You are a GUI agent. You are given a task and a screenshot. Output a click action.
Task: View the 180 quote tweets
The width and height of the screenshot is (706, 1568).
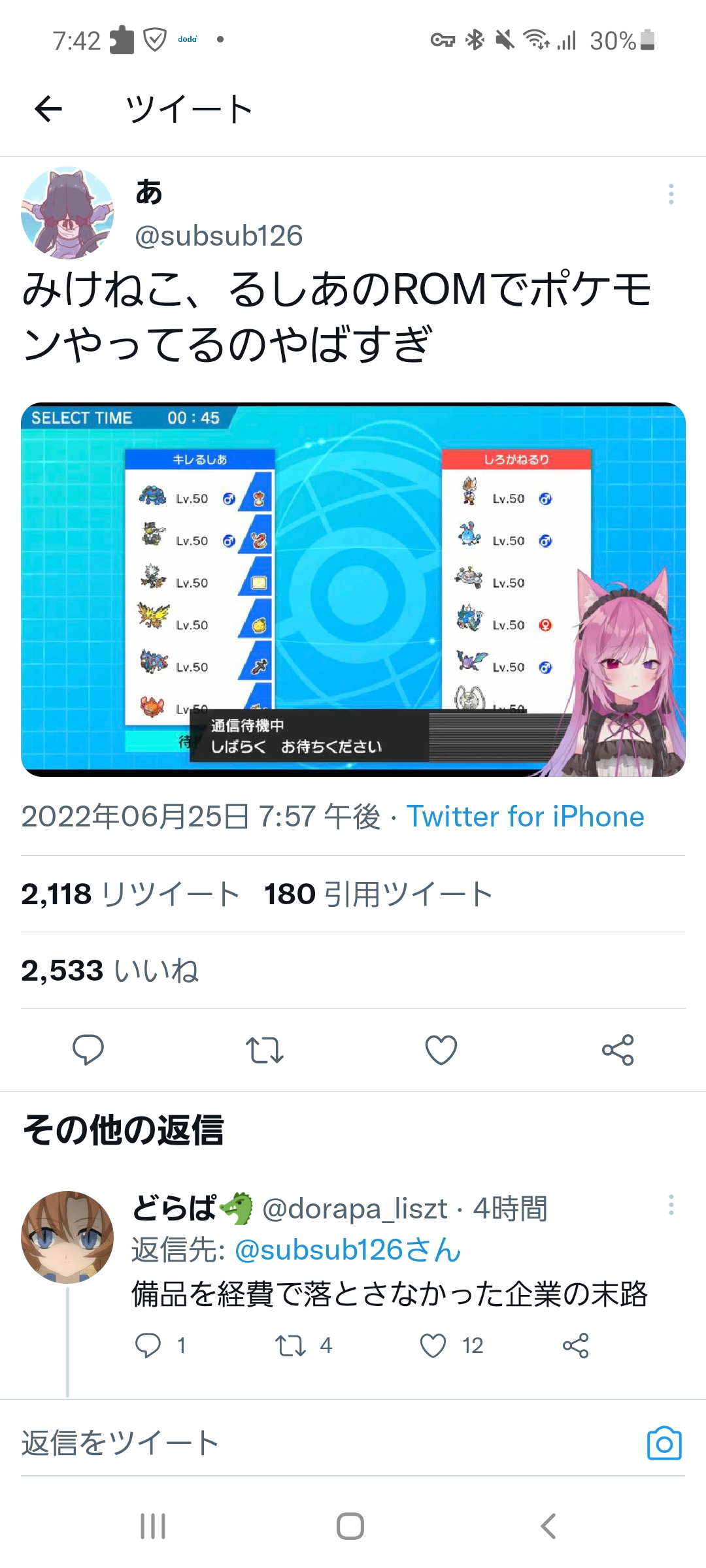pos(378,894)
